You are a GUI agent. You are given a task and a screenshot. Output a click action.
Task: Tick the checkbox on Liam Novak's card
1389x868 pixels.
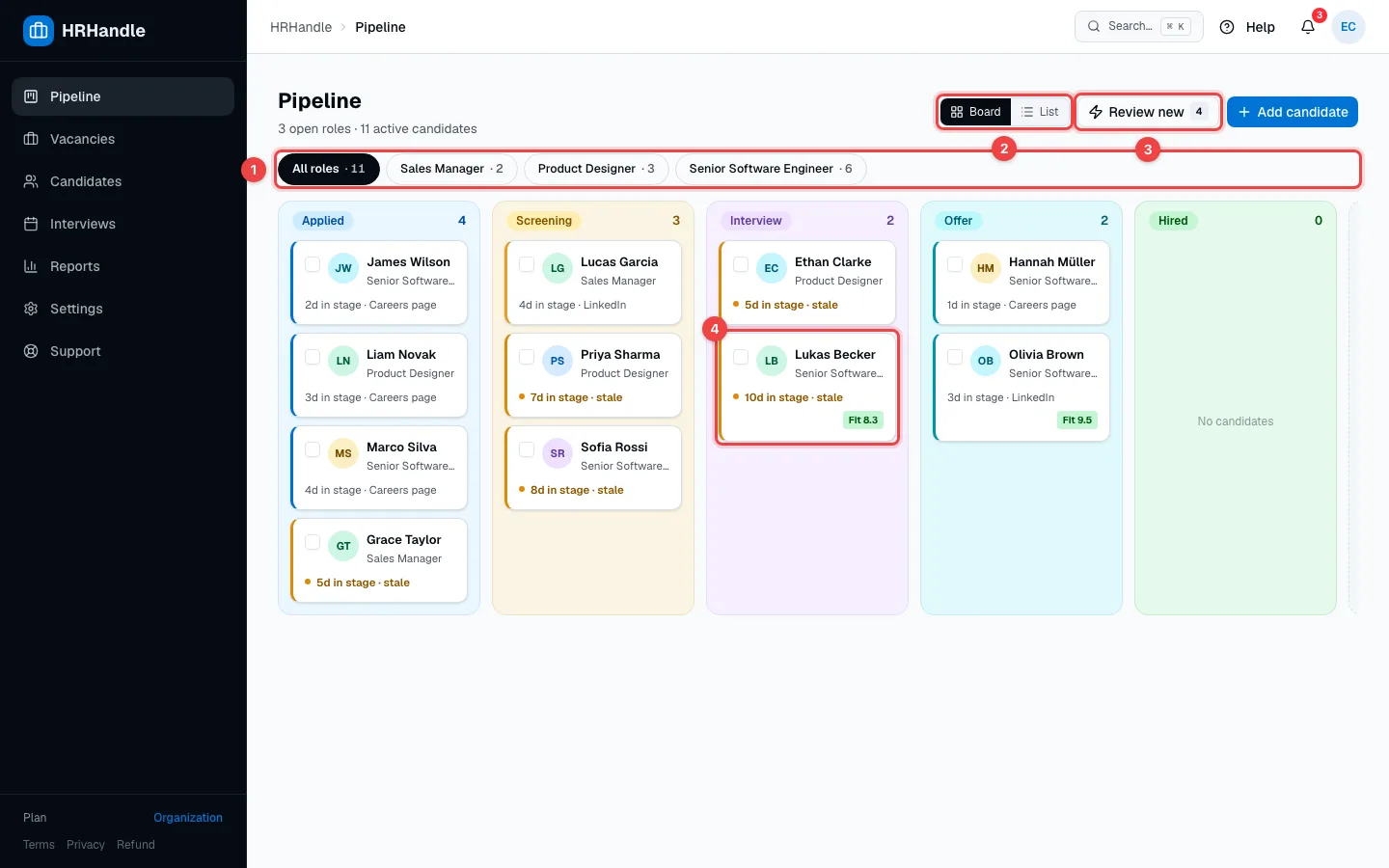(x=313, y=357)
